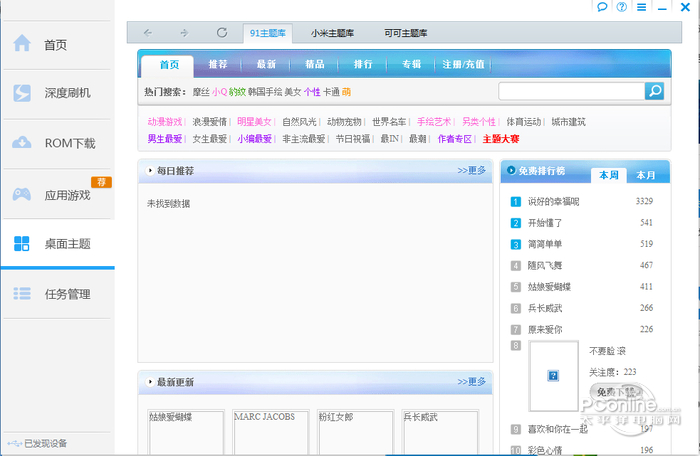Open the 排行 navigation tab
The width and height of the screenshot is (700, 456).
362,64
